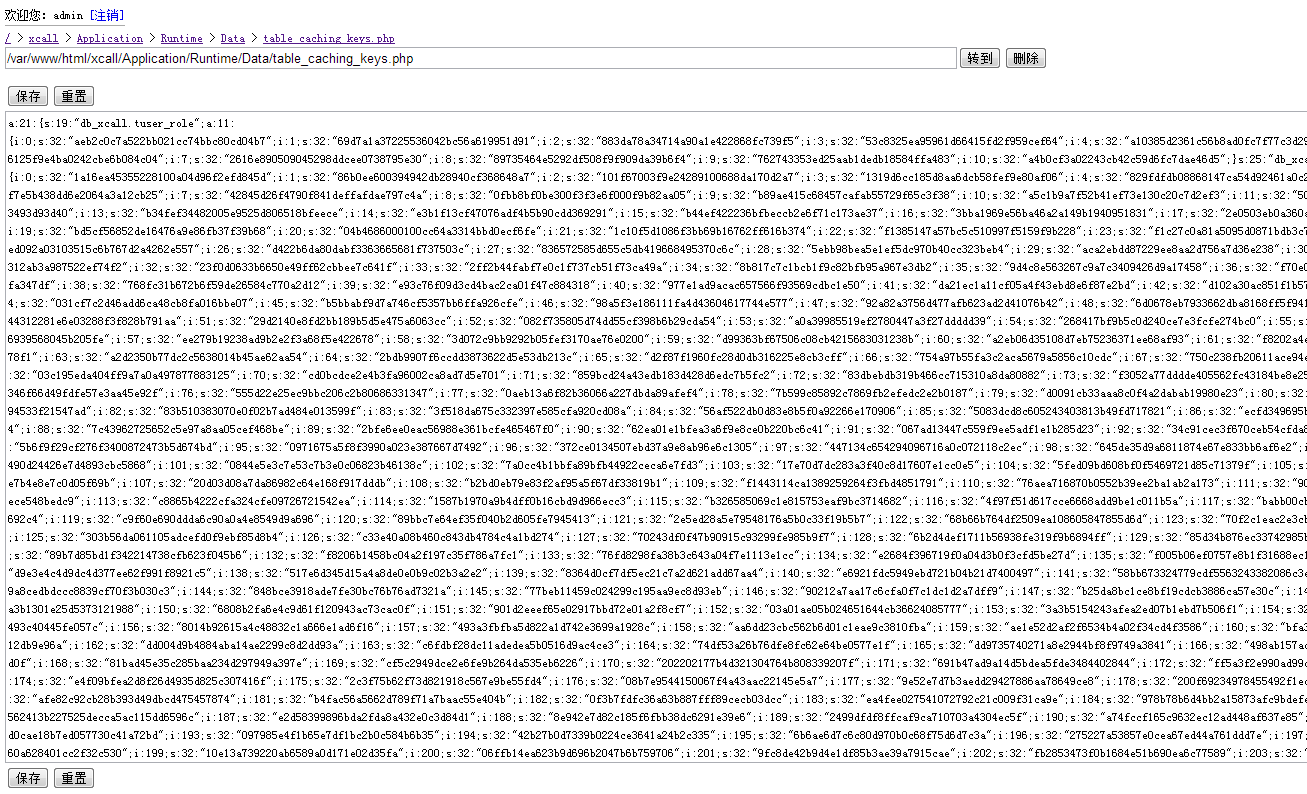
Task: Click the 重置 button above the editor
Action: (x=73, y=96)
